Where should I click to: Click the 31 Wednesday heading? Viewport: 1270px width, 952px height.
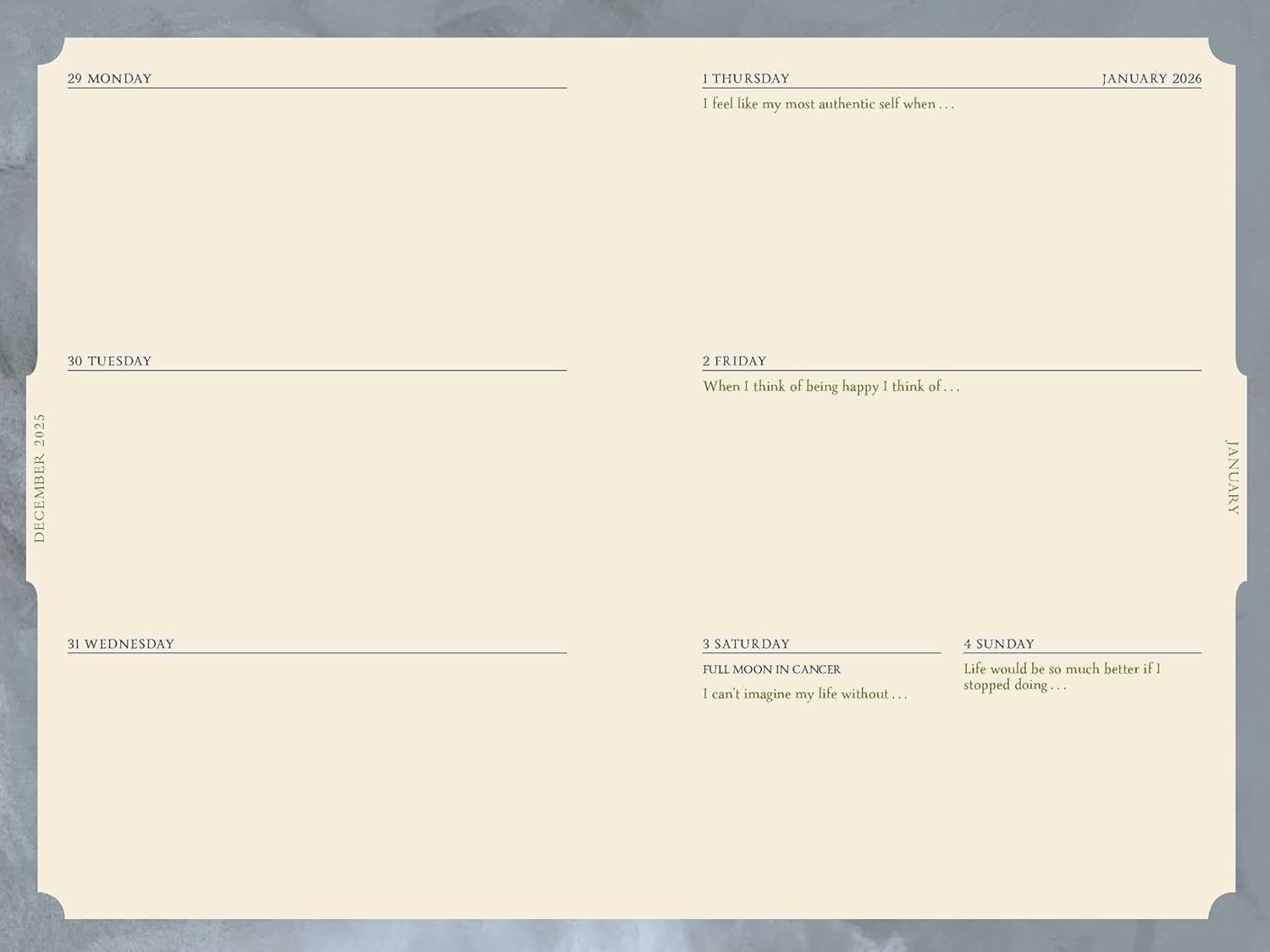tap(120, 644)
